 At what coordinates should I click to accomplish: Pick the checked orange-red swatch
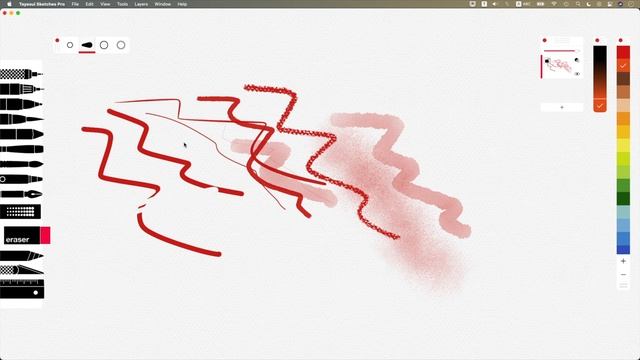(623, 65)
